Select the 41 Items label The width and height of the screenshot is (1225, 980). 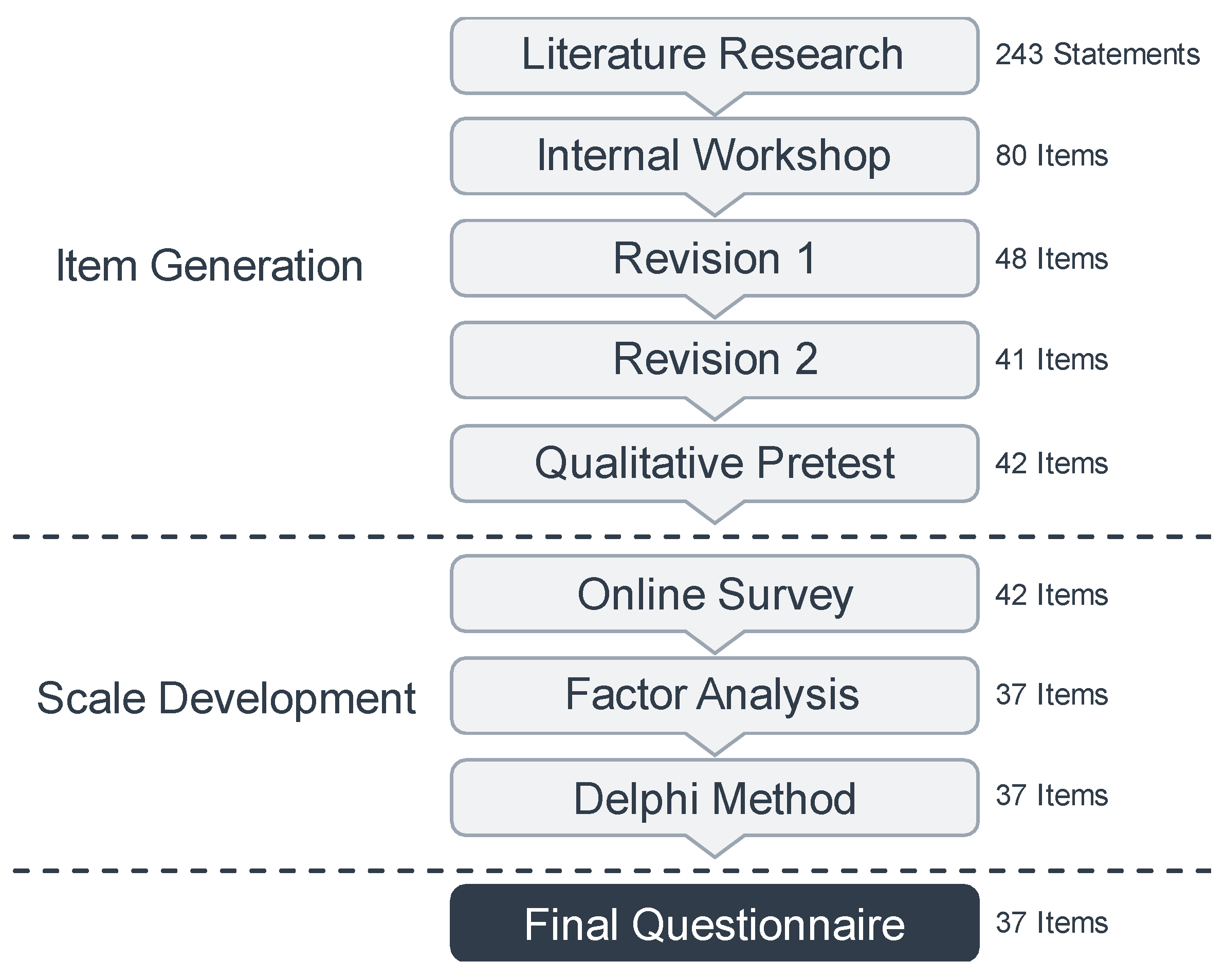(x=1051, y=360)
